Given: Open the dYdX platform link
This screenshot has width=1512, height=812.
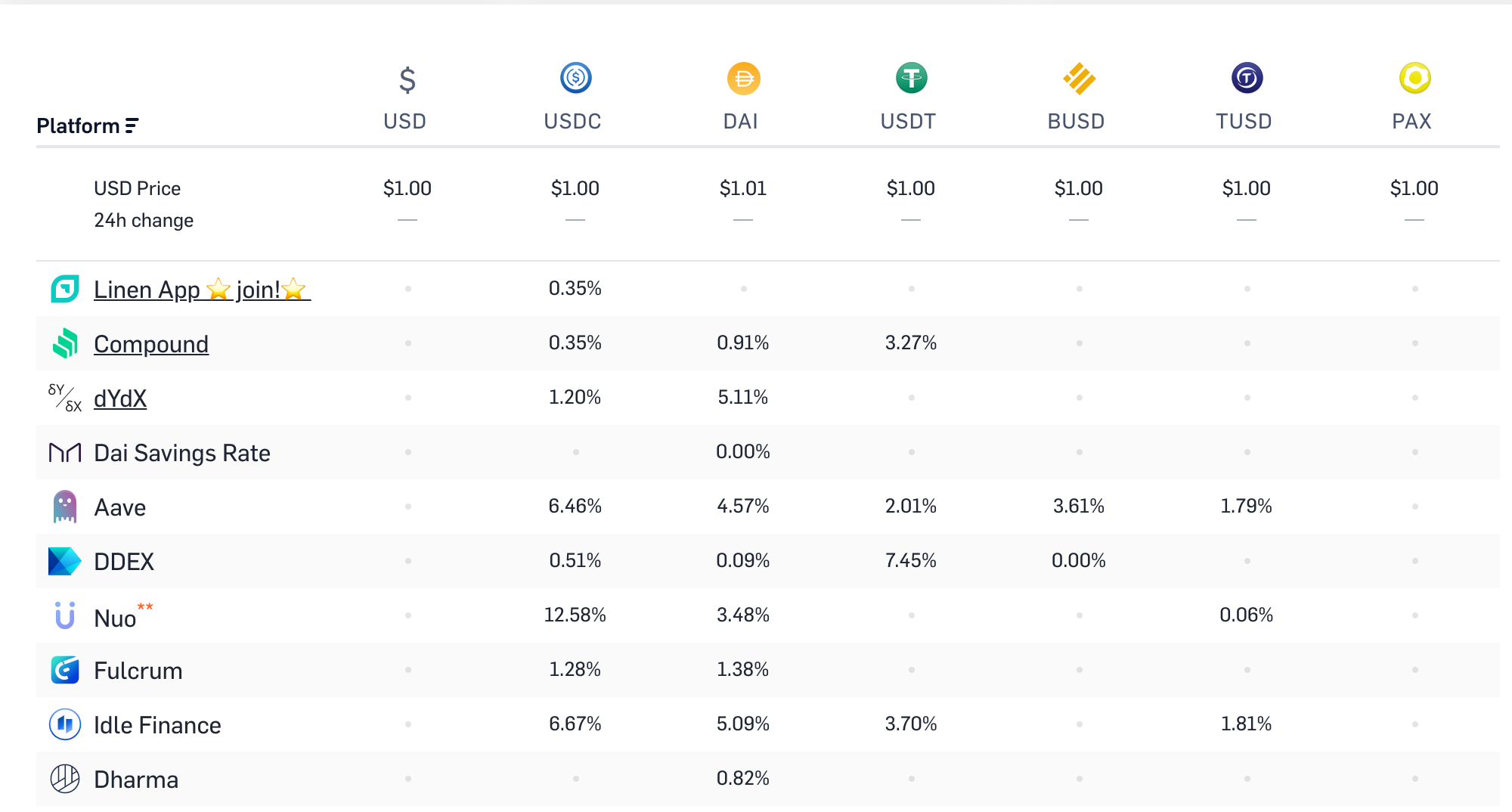Looking at the screenshot, I should (x=120, y=398).
